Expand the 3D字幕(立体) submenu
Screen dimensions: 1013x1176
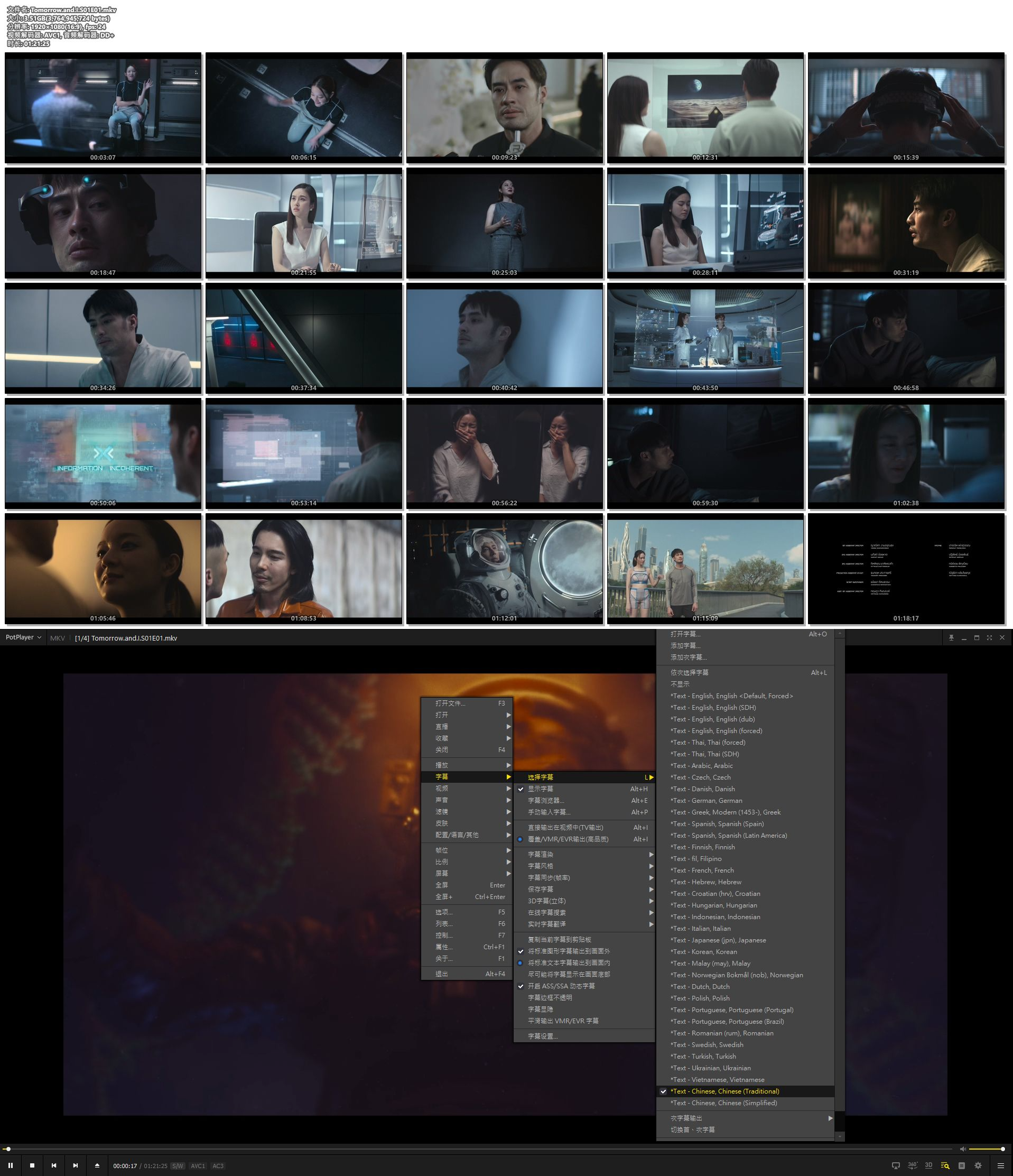tap(584, 901)
